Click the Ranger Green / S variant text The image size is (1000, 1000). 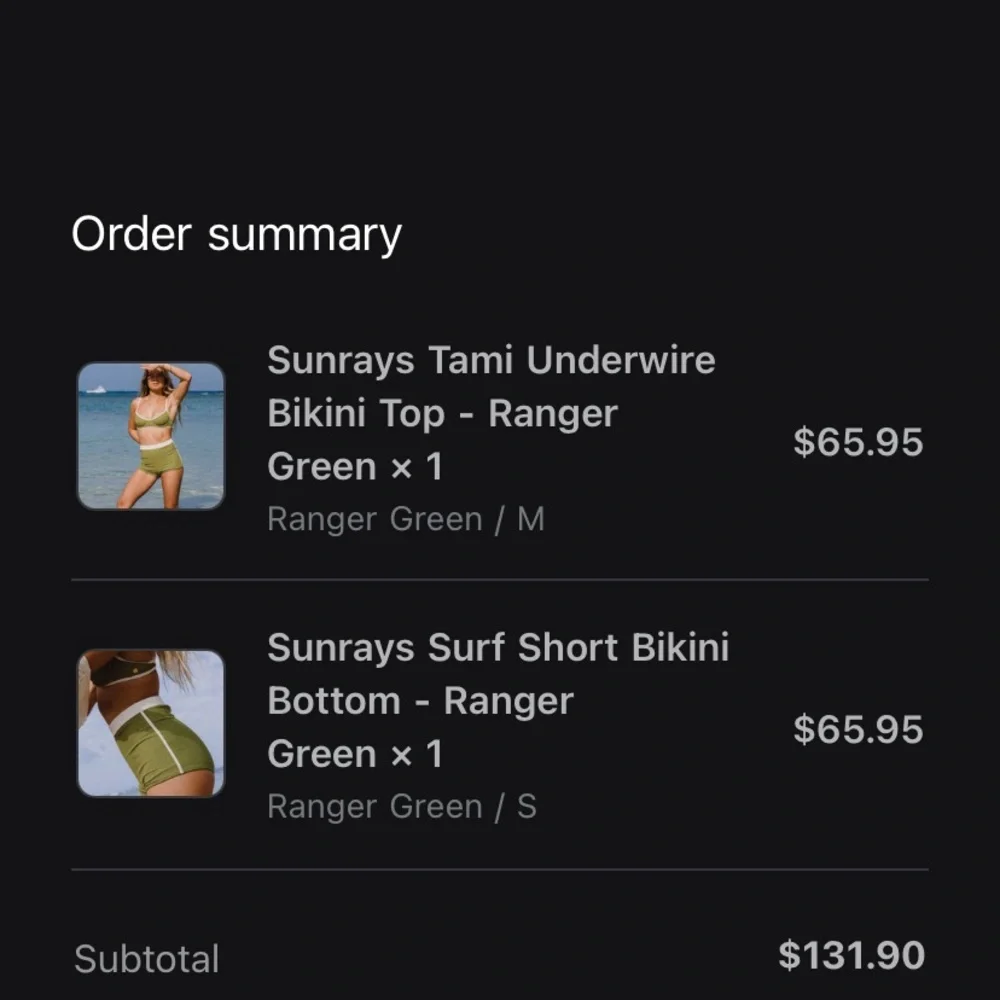click(x=401, y=807)
